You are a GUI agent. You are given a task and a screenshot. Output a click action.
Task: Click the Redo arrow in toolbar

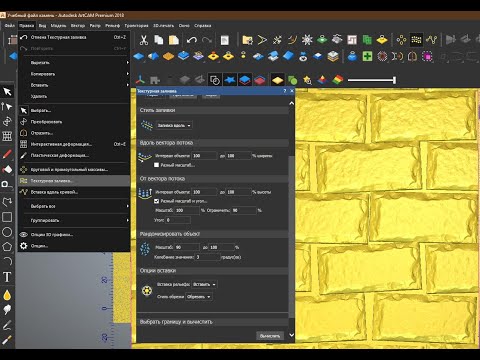207,40
